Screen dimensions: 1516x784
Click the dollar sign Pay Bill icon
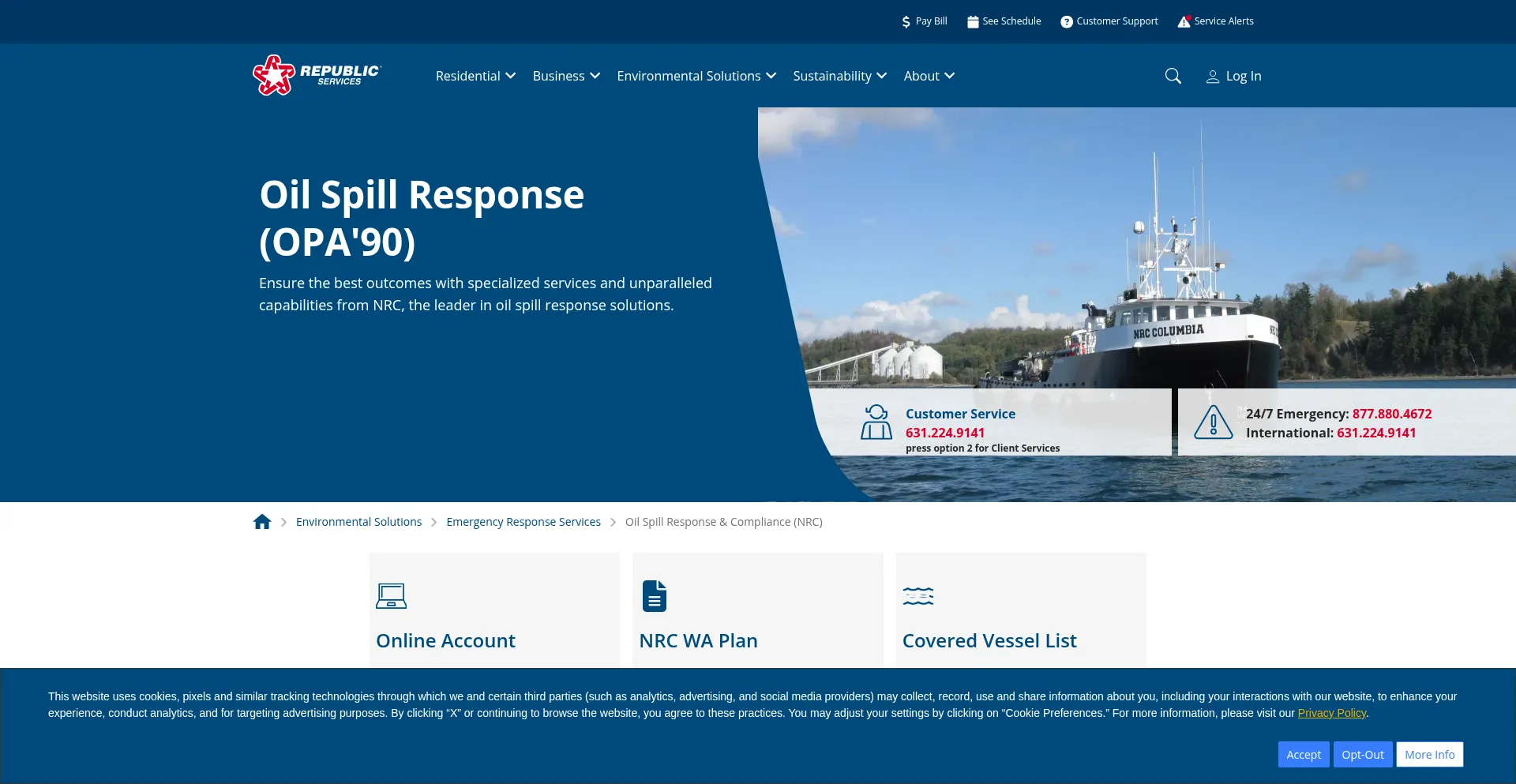click(906, 22)
